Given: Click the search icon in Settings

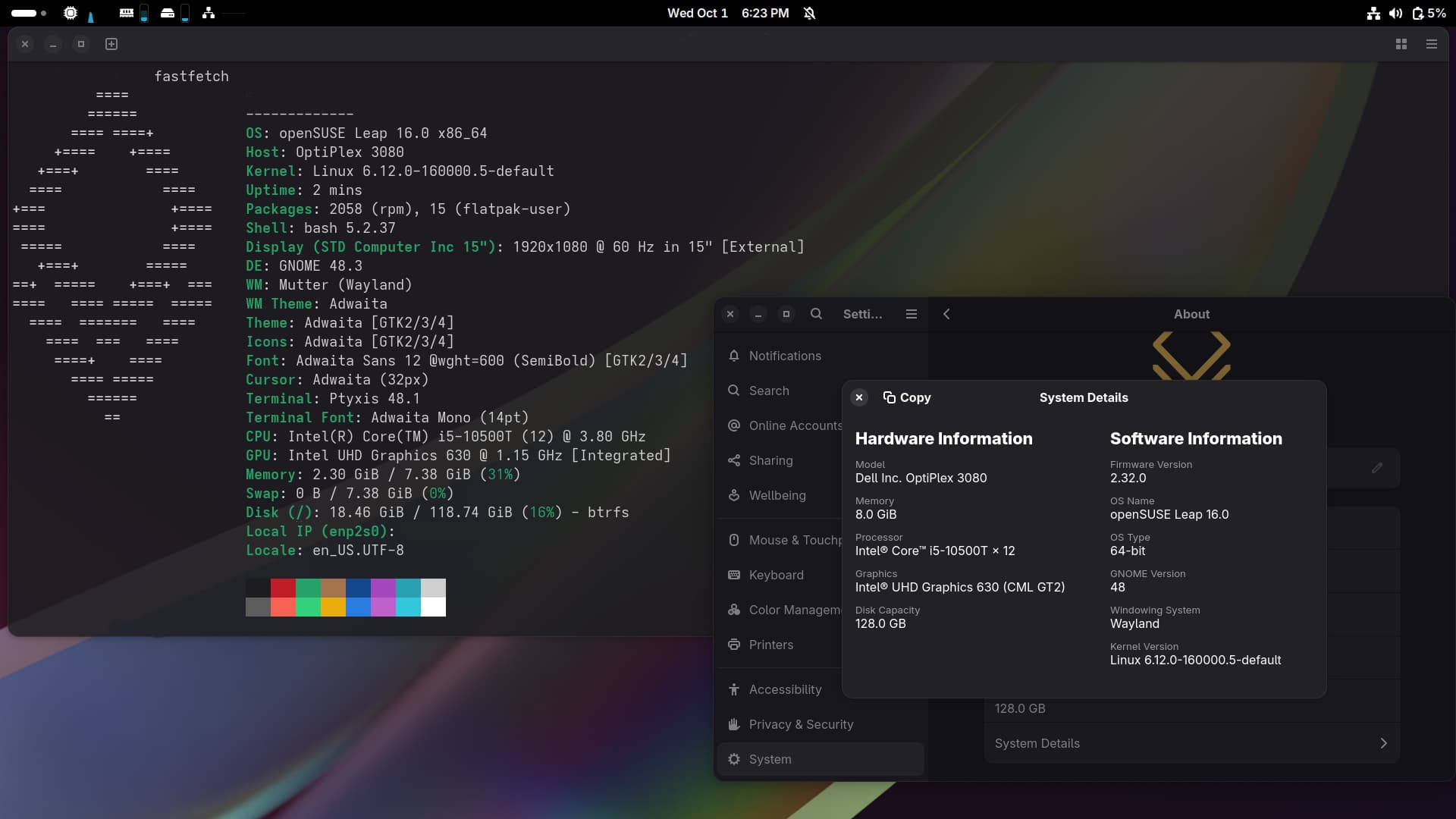Looking at the screenshot, I should [x=816, y=314].
